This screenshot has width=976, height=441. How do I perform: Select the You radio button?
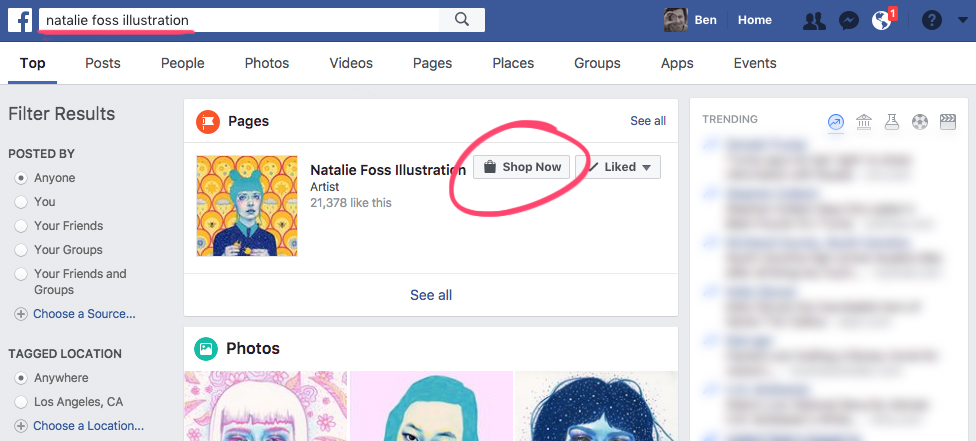21,202
